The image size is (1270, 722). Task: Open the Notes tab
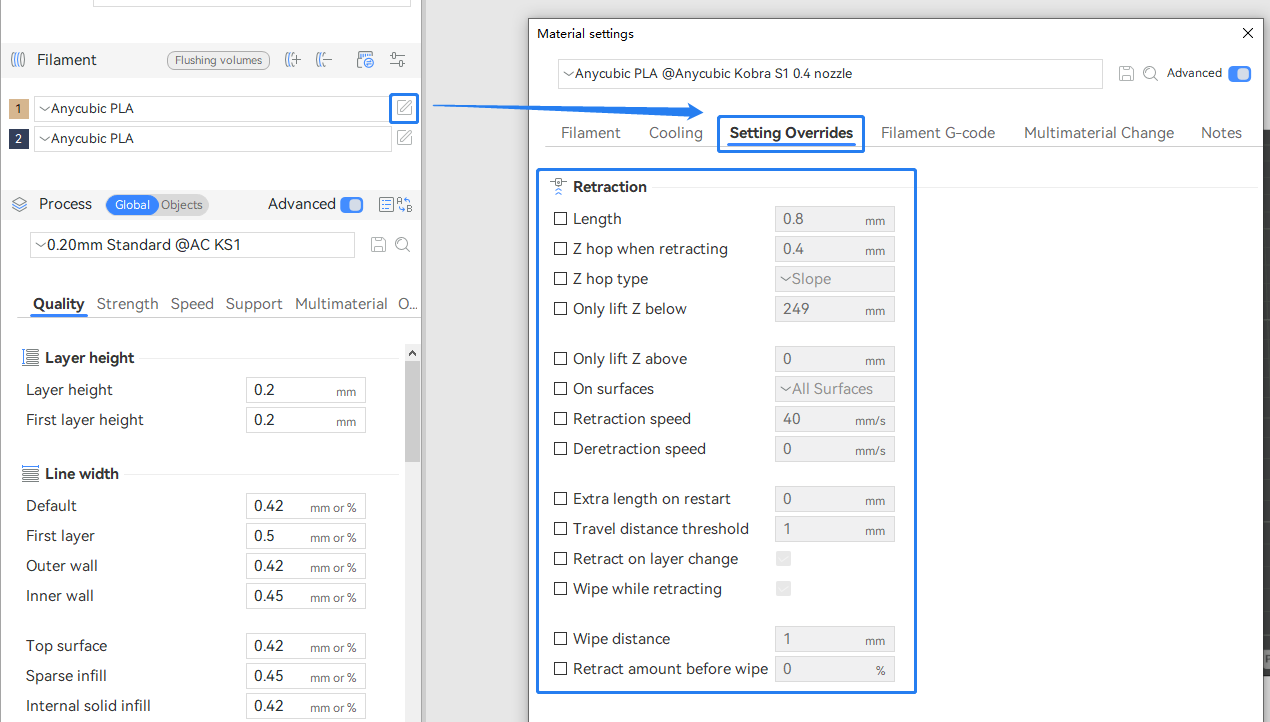tap(1221, 133)
